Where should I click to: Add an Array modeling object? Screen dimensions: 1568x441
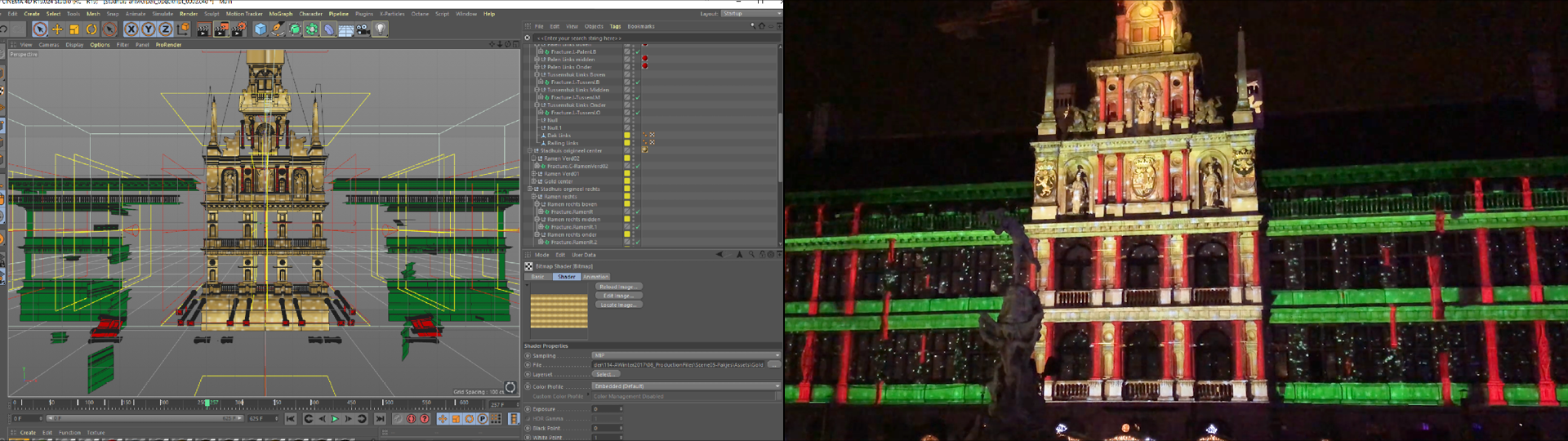pyautogui.click(x=312, y=29)
